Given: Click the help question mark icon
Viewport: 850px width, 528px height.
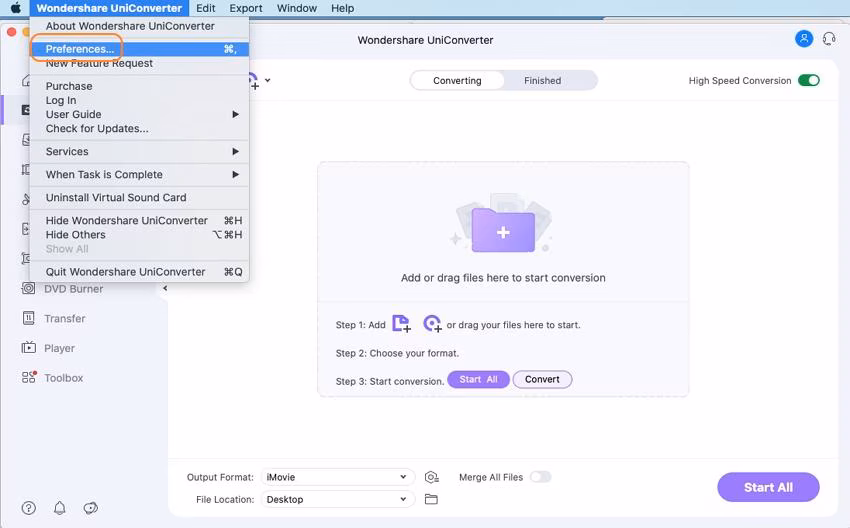Looking at the screenshot, I should [x=29, y=508].
